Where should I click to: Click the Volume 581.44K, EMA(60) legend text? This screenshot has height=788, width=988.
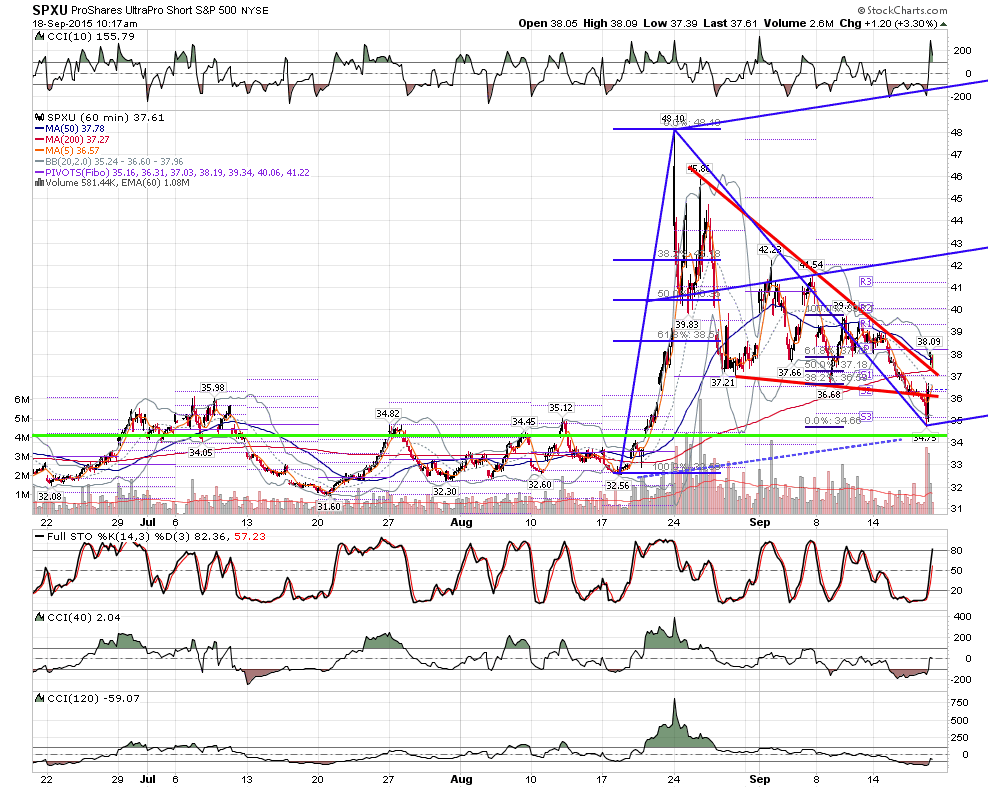pyautogui.click(x=117, y=183)
